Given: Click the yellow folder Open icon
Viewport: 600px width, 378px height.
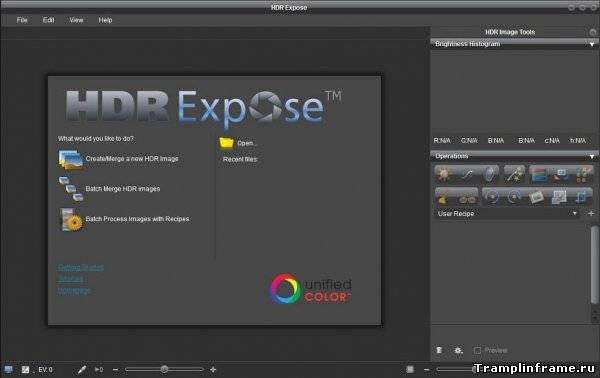Looking at the screenshot, I should click(226, 143).
